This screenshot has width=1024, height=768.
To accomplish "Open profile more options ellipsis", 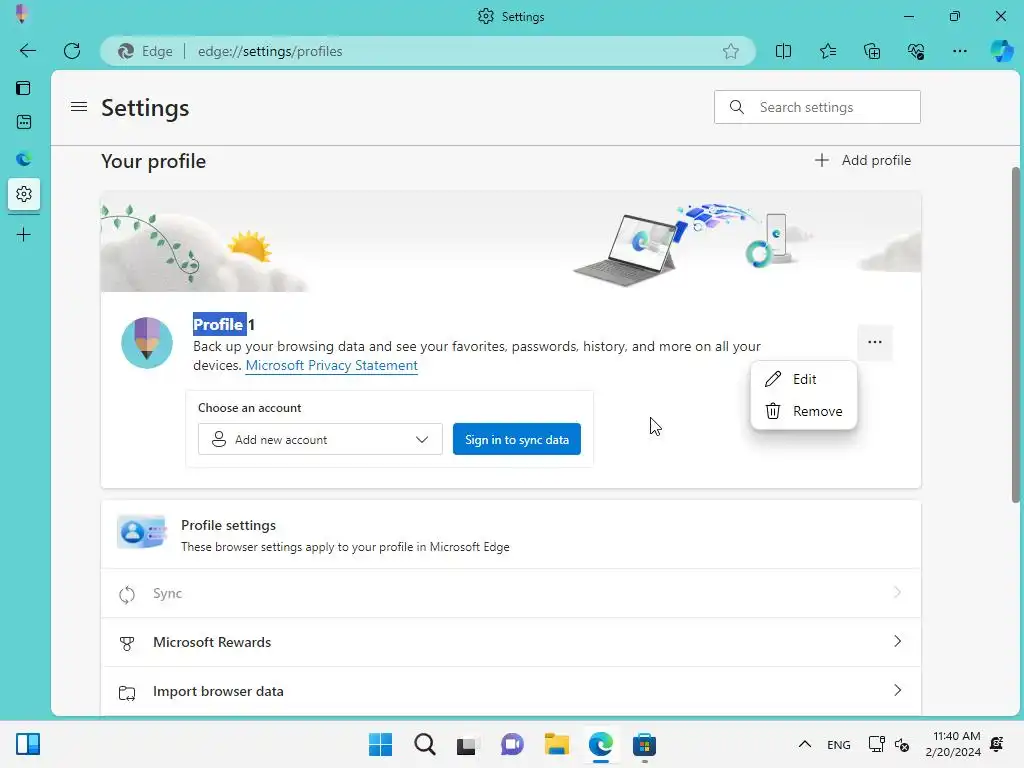I will (x=874, y=342).
